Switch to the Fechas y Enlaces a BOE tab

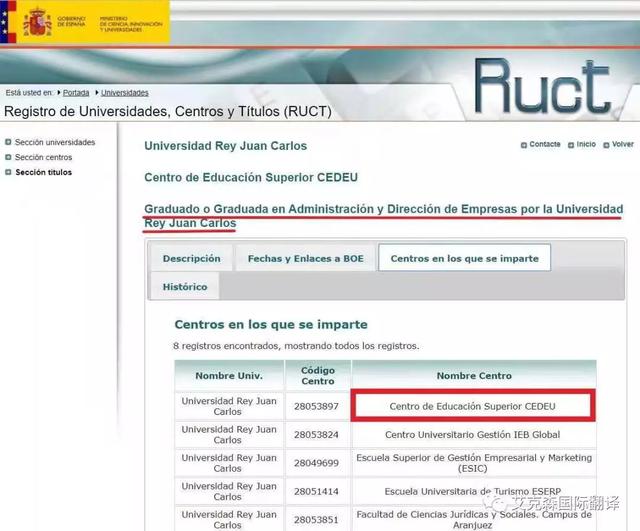coord(305,258)
